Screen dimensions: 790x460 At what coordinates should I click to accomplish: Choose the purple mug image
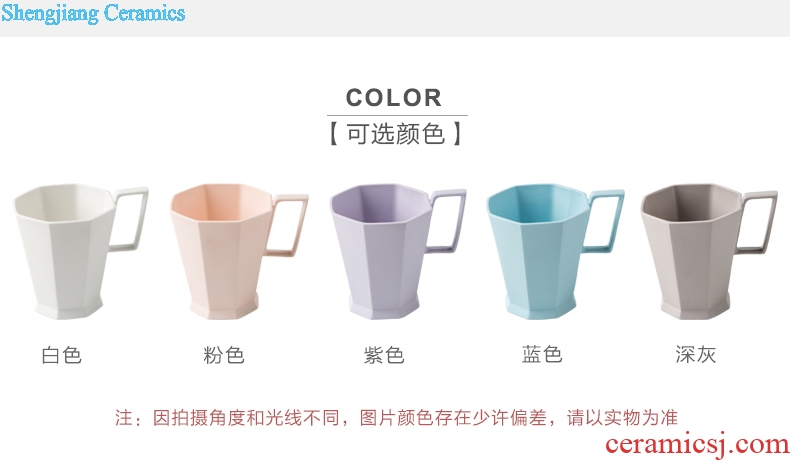[398, 251]
